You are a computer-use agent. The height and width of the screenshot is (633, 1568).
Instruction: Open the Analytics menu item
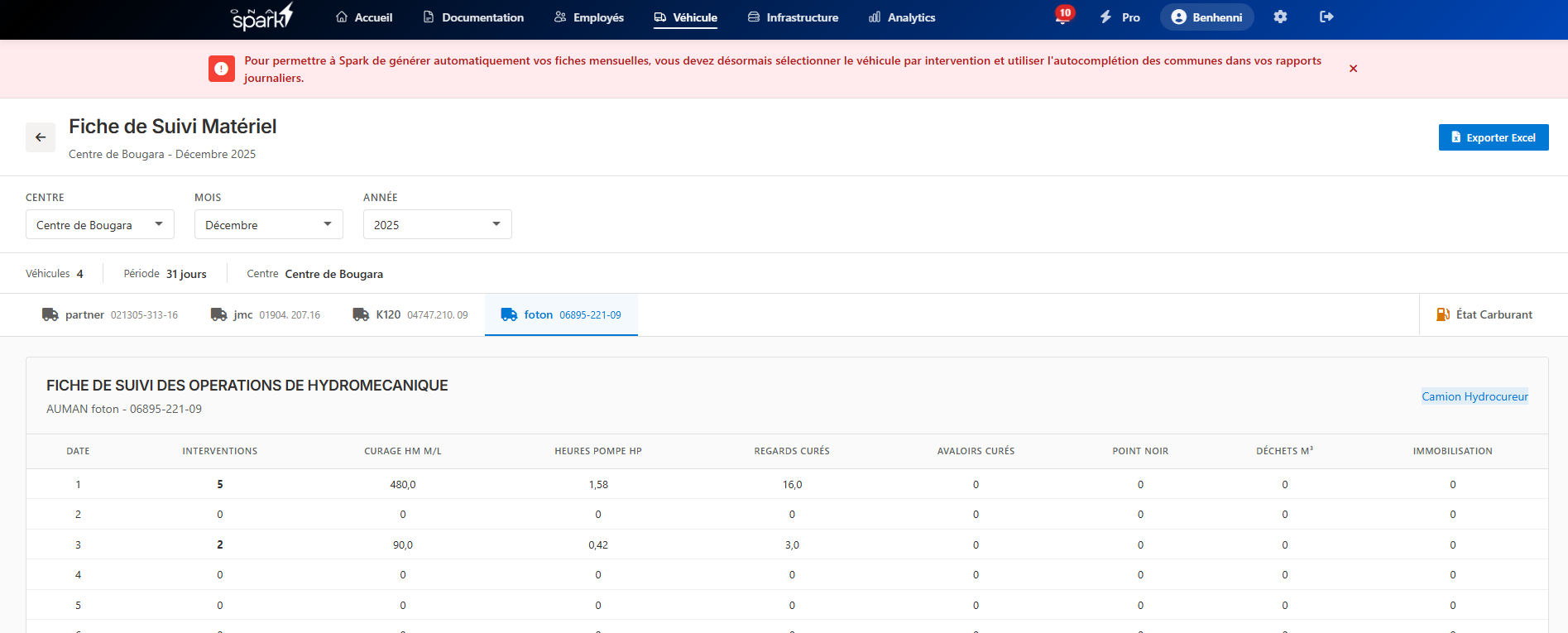coord(902,17)
